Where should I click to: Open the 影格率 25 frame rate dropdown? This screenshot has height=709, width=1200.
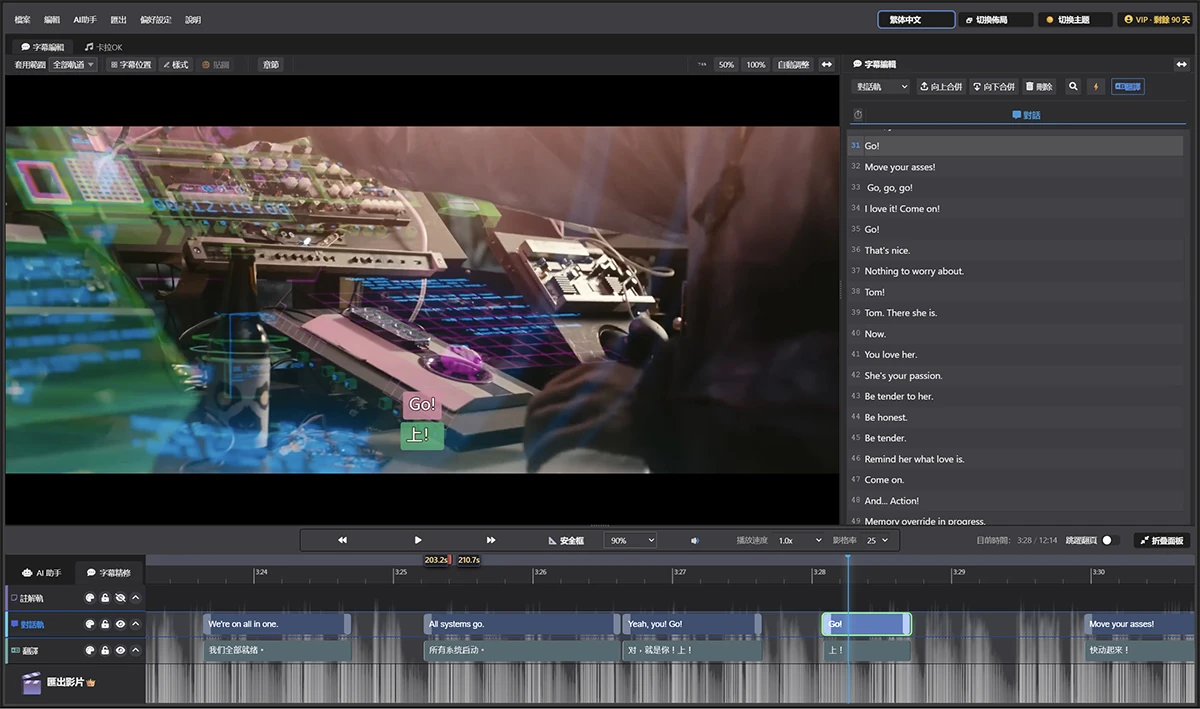(875, 540)
